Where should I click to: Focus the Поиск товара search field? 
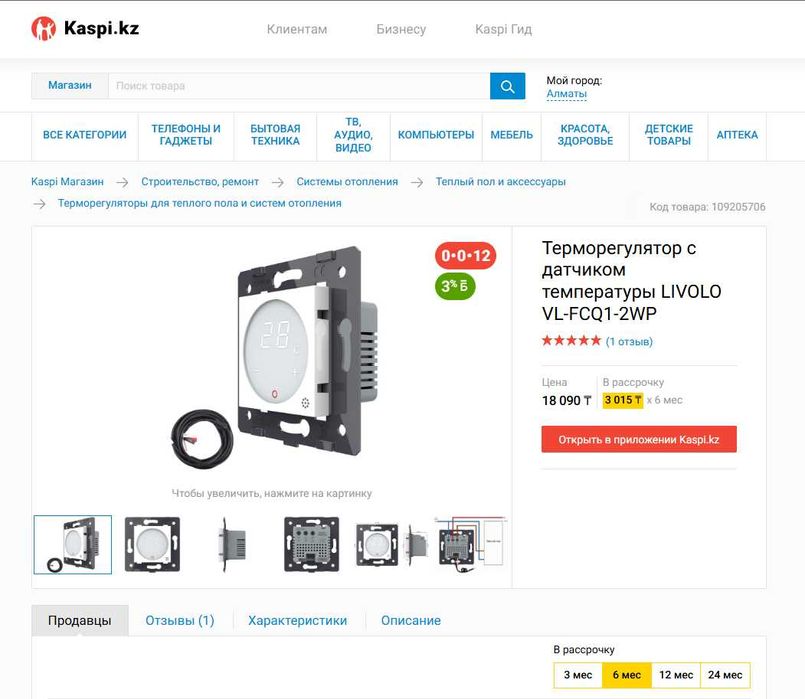pyautogui.click(x=299, y=86)
